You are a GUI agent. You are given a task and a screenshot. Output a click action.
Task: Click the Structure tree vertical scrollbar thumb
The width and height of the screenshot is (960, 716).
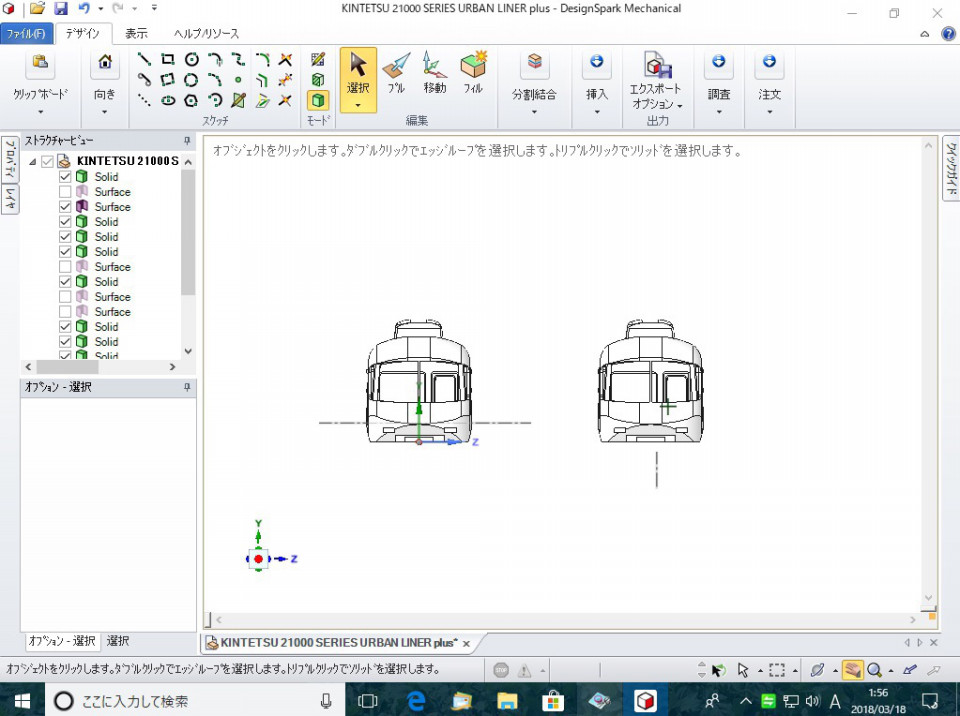click(188, 233)
